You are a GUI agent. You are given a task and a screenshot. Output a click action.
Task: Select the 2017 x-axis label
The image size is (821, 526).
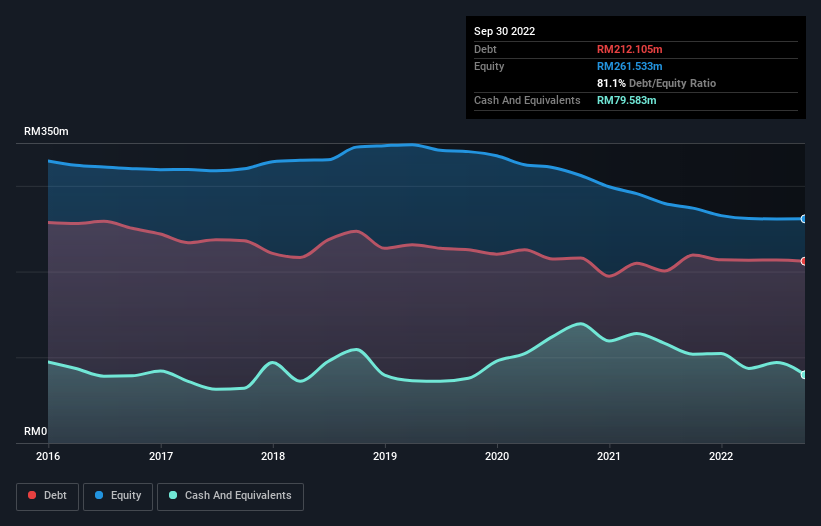(161, 456)
